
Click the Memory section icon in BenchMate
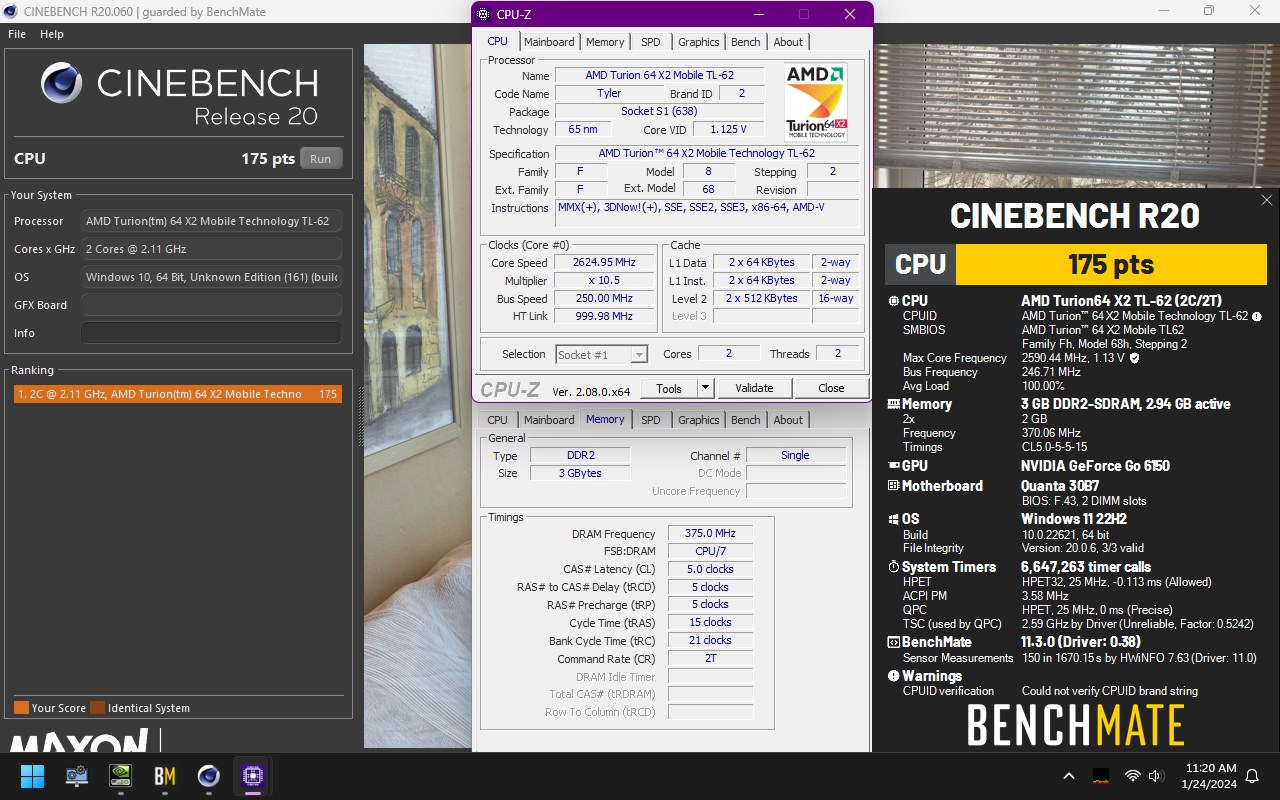click(893, 404)
